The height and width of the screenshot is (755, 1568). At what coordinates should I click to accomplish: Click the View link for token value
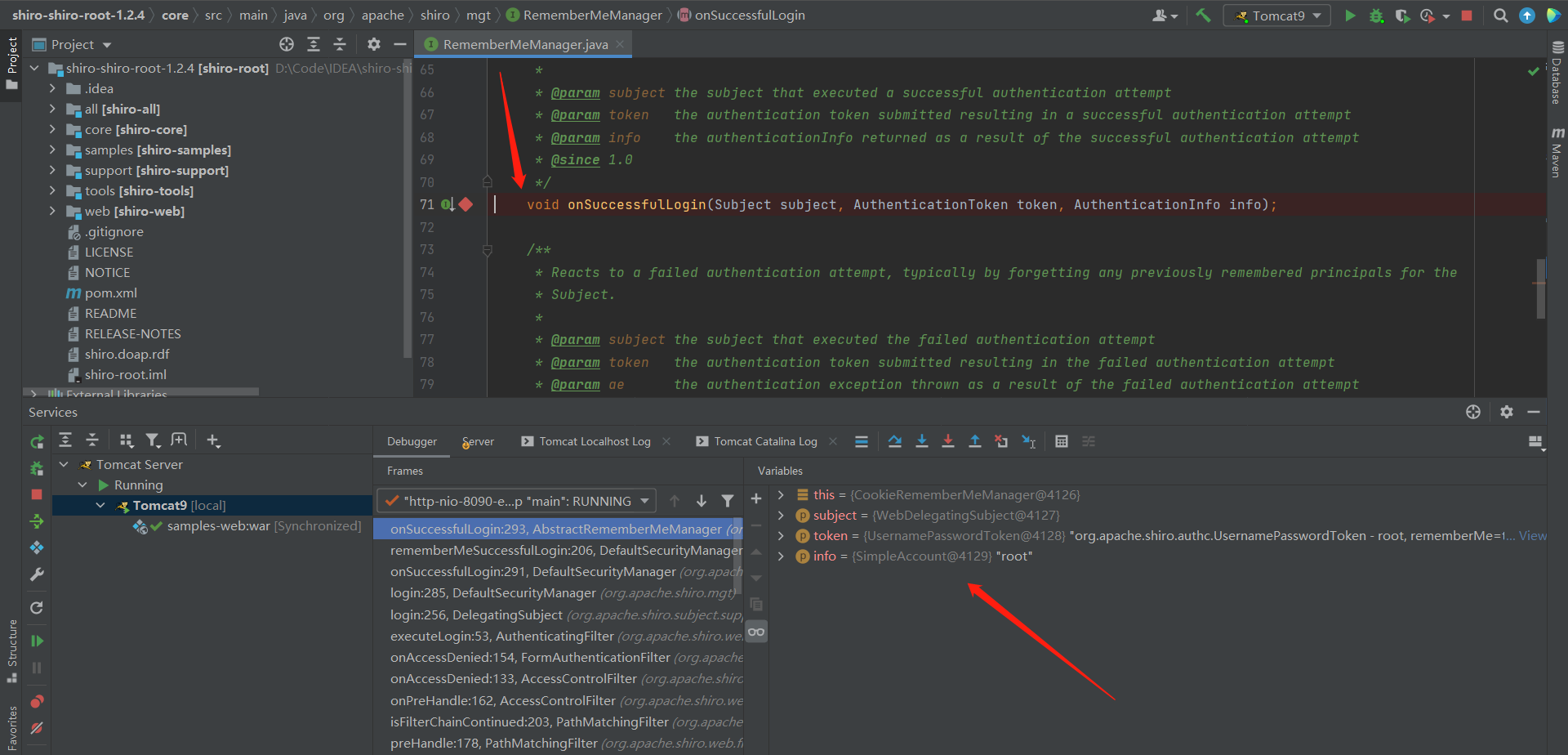point(1532,535)
